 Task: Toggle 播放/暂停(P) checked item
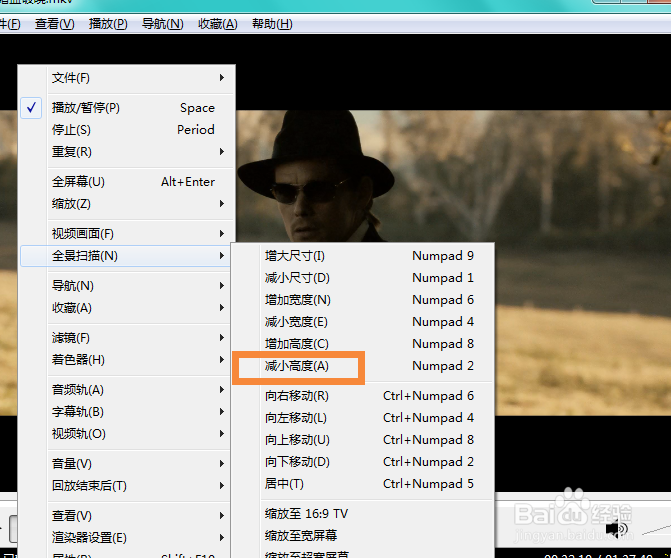pyautogui.click(x=127, y=108)
